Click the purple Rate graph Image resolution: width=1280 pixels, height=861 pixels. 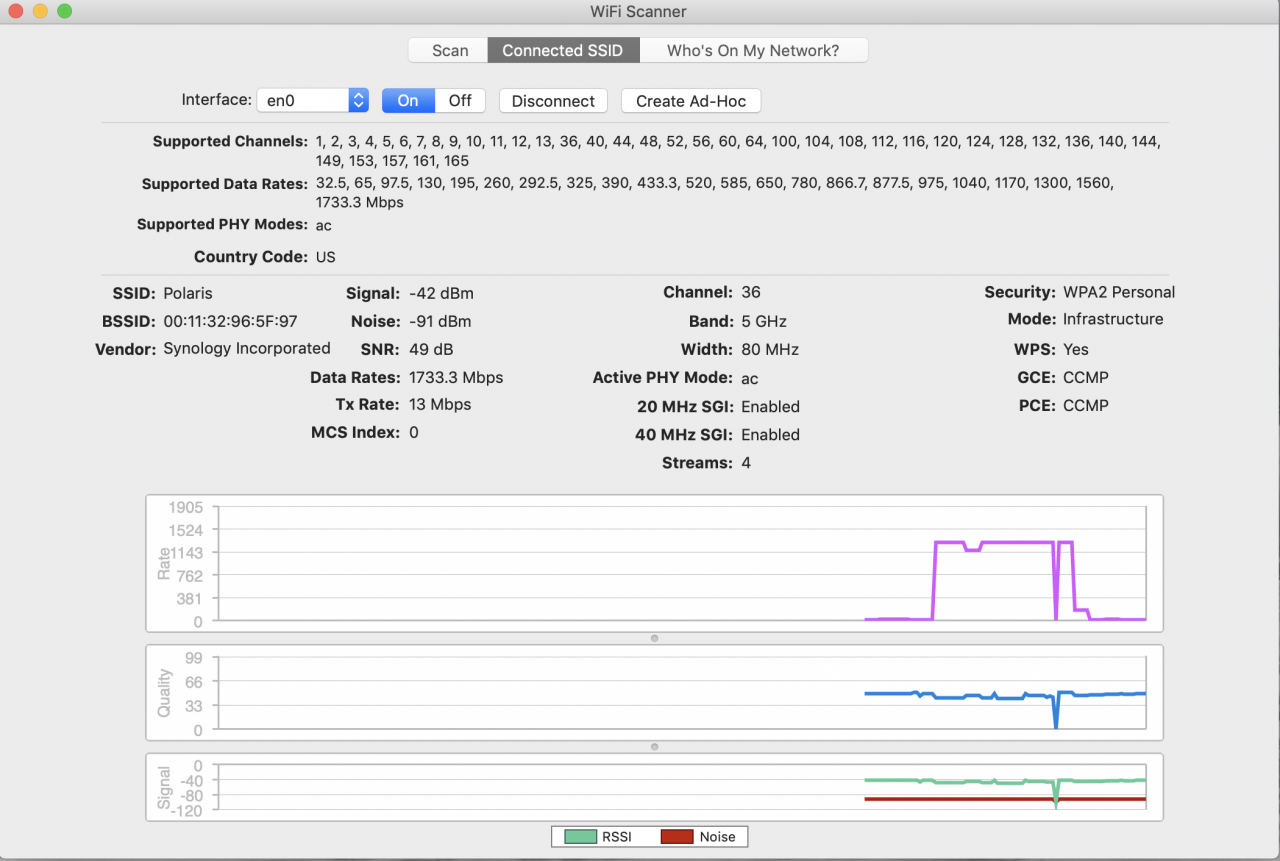pyautogui.click(x=655, y=563)
